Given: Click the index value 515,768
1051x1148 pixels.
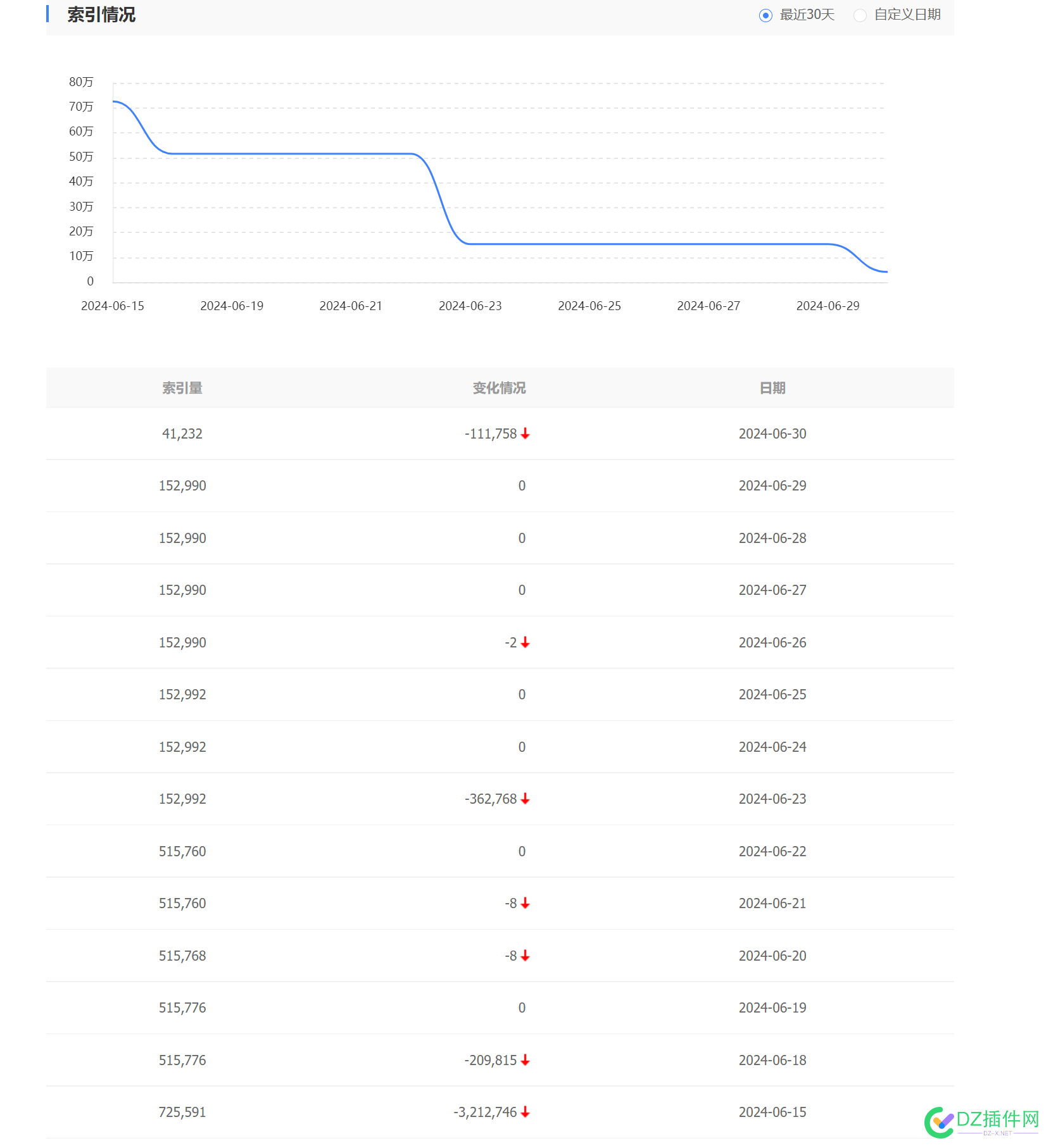Looking at the screenshot, I should (x=182, y=956).
